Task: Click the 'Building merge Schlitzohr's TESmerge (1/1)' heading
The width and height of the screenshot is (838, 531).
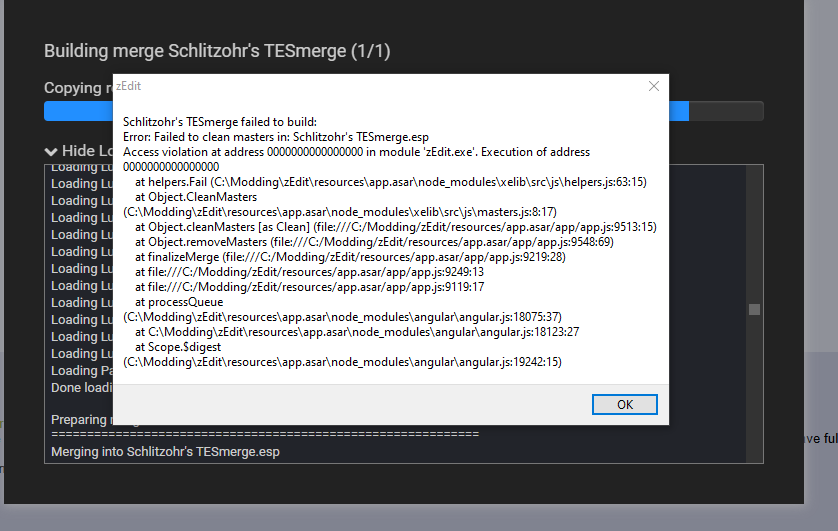Action: point(217,51)
